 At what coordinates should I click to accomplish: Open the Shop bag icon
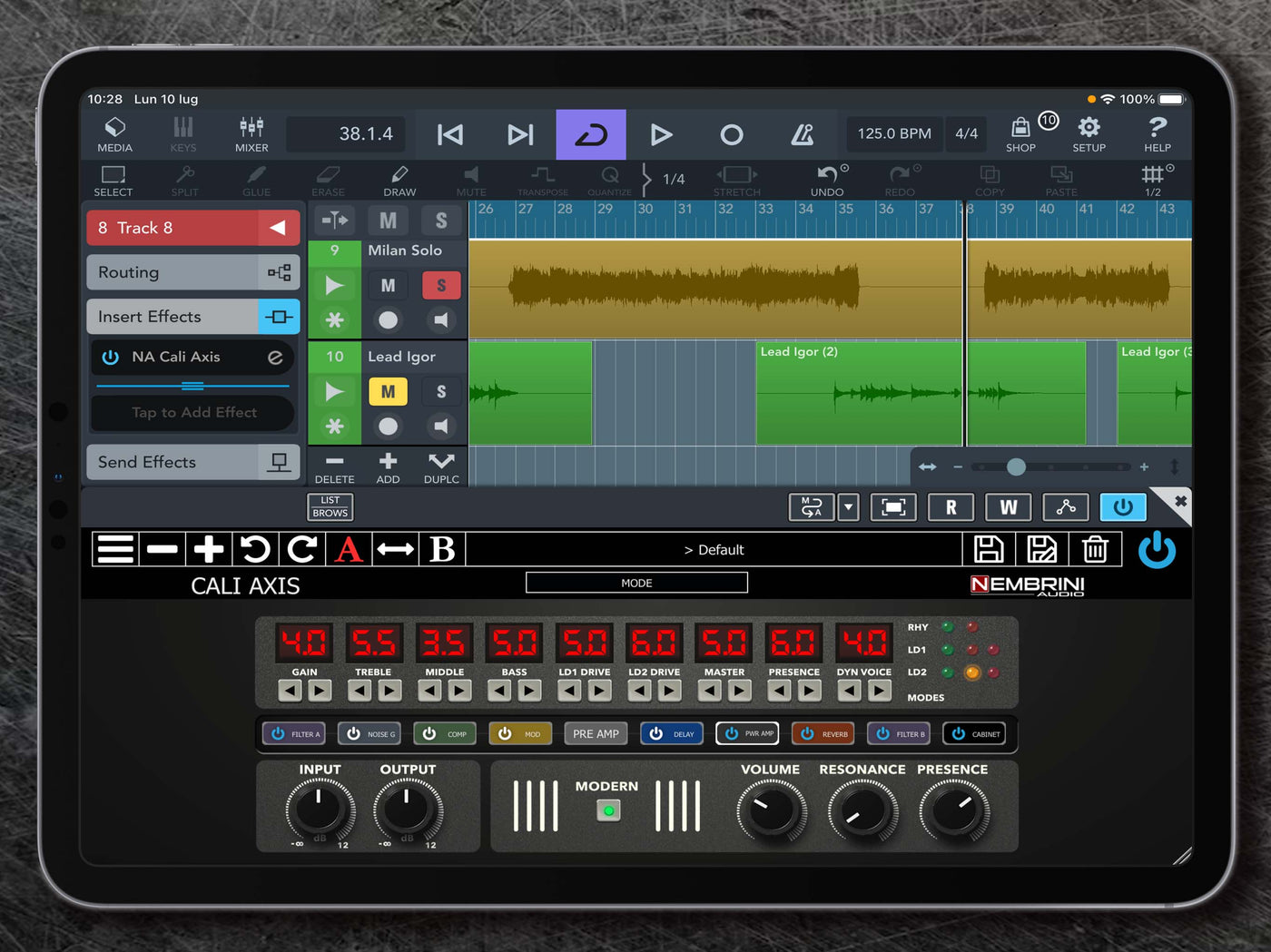tap(1020, 133)
